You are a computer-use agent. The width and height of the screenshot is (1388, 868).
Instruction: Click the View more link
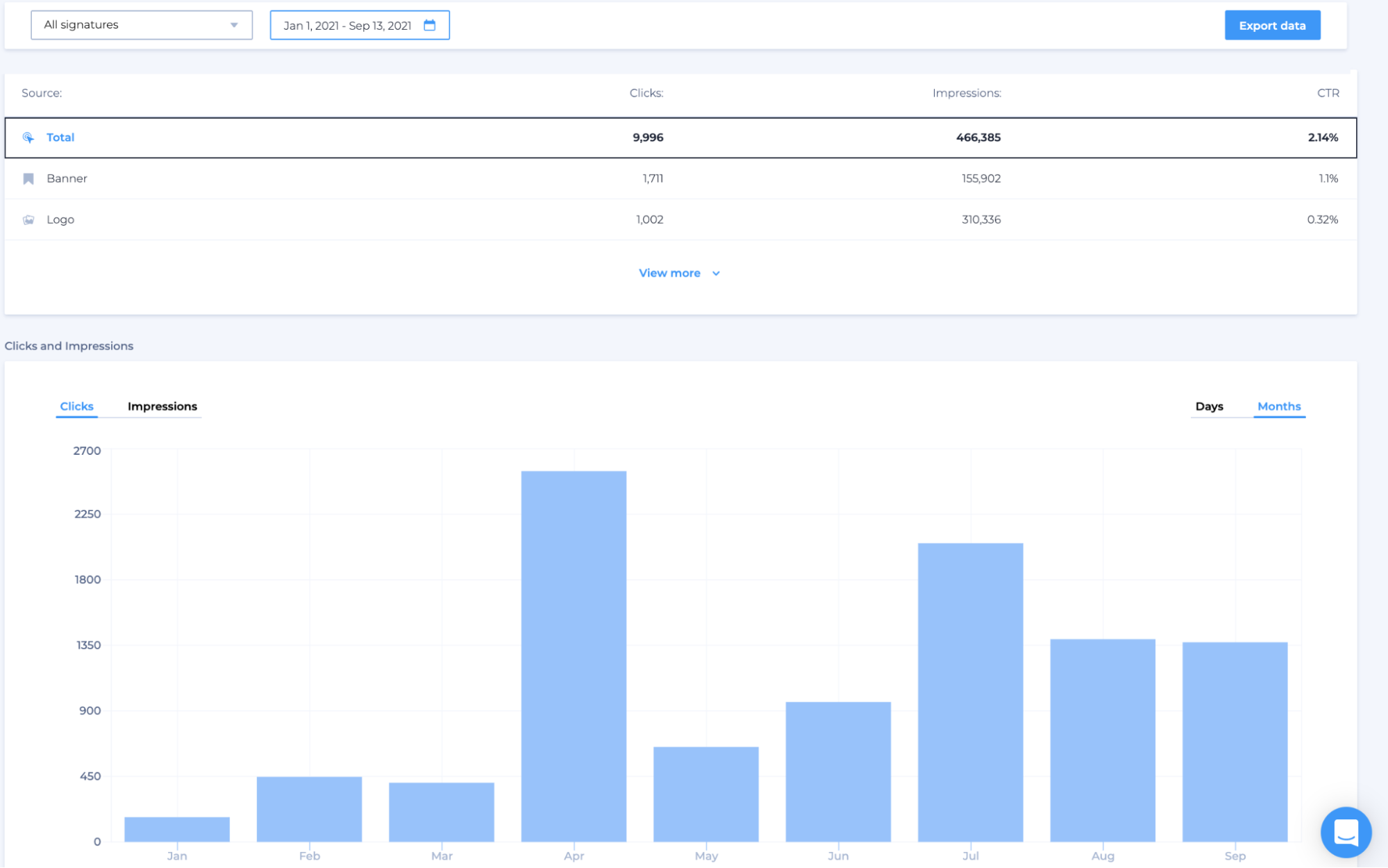[x=669, y=273]
